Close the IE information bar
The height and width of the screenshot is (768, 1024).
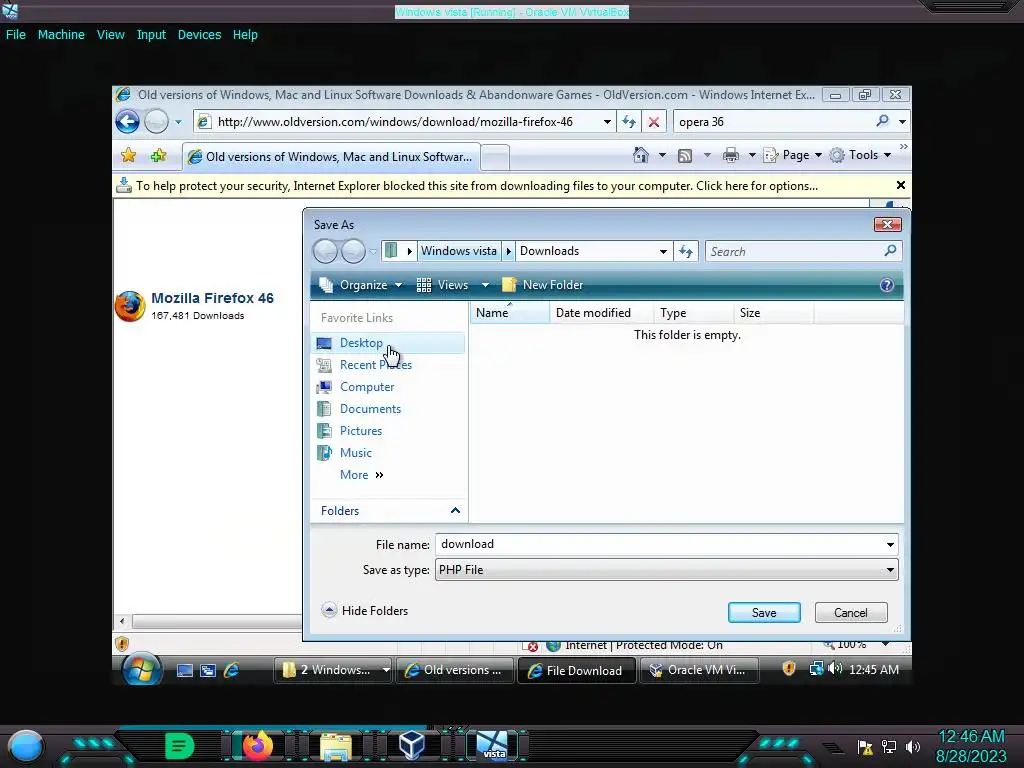[x=901, y=185]
